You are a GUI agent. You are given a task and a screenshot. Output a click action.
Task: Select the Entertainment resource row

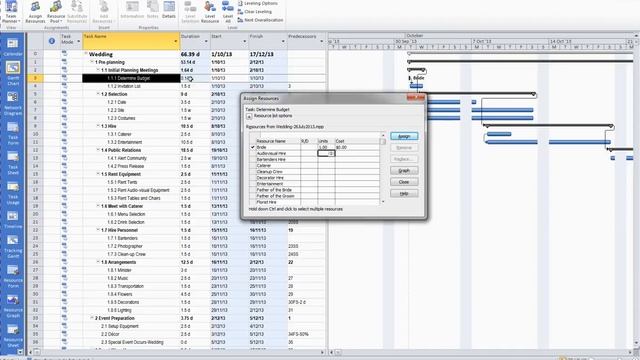point(314,184)
